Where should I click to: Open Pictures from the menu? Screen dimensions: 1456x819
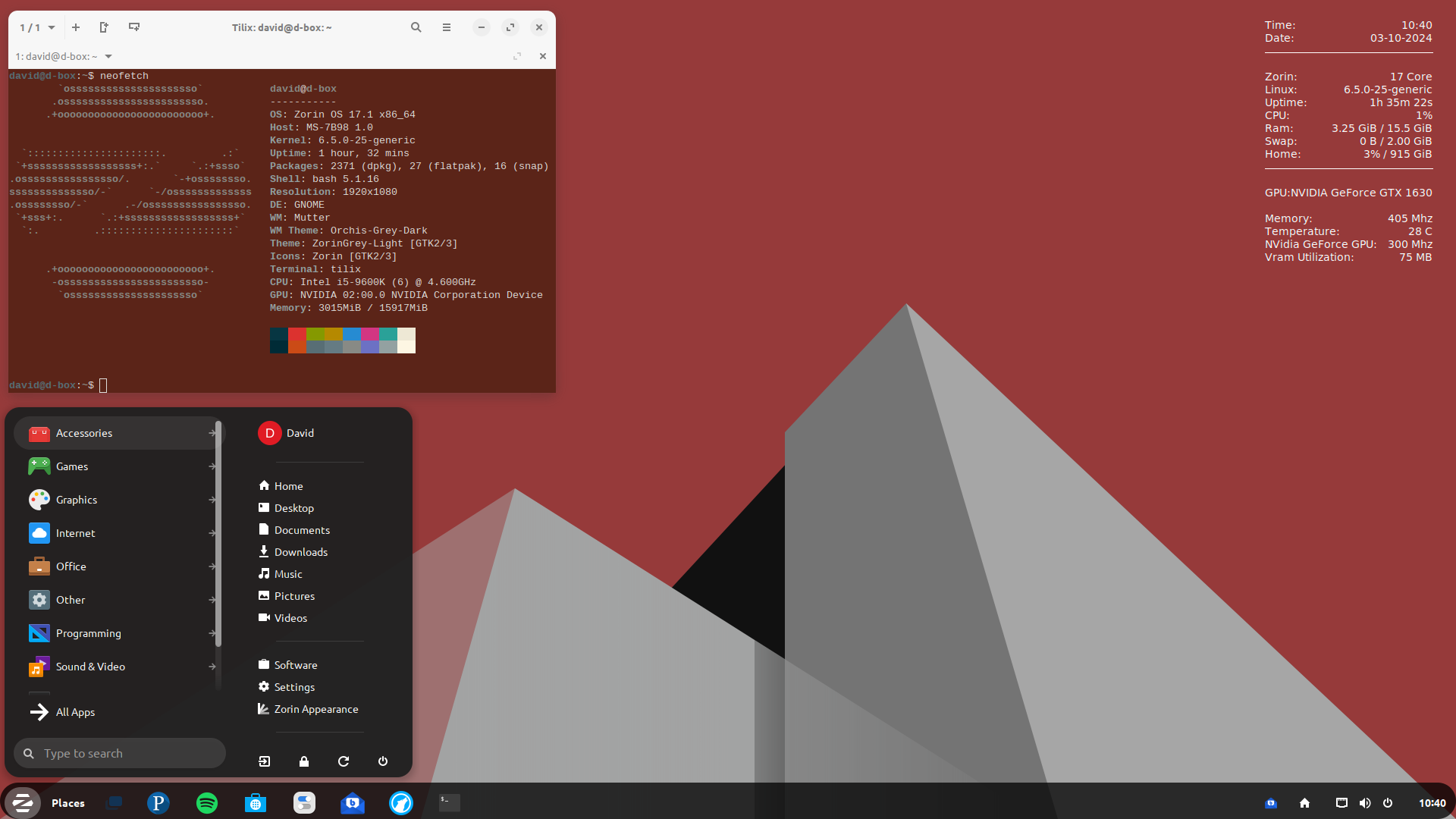click(x=287, y=596)
